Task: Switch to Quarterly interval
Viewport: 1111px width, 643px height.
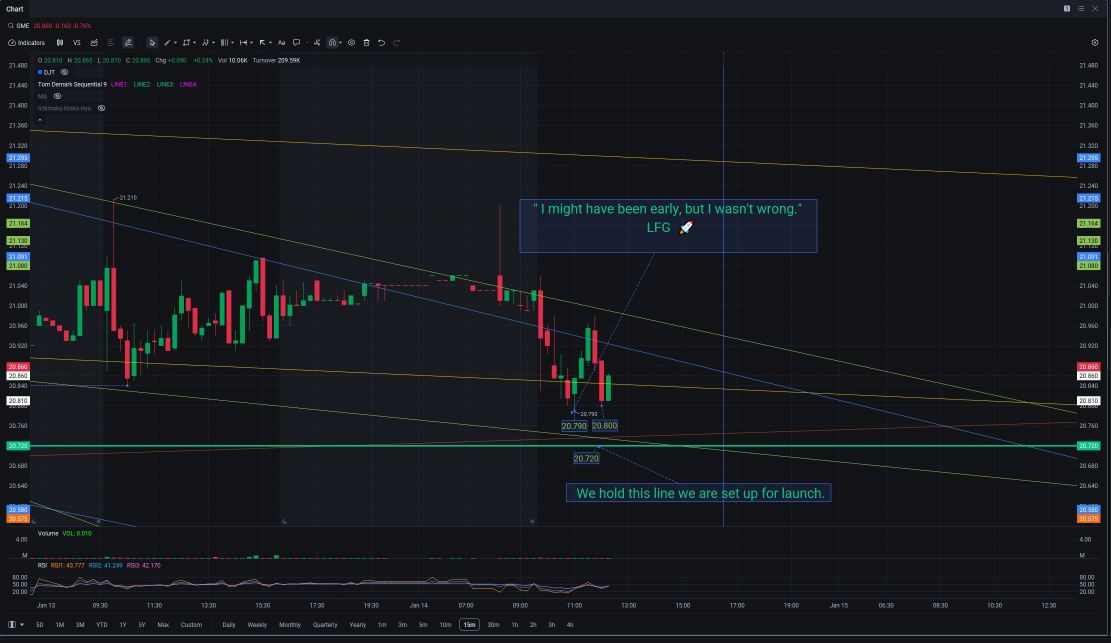Action: (x=325, y=625)
